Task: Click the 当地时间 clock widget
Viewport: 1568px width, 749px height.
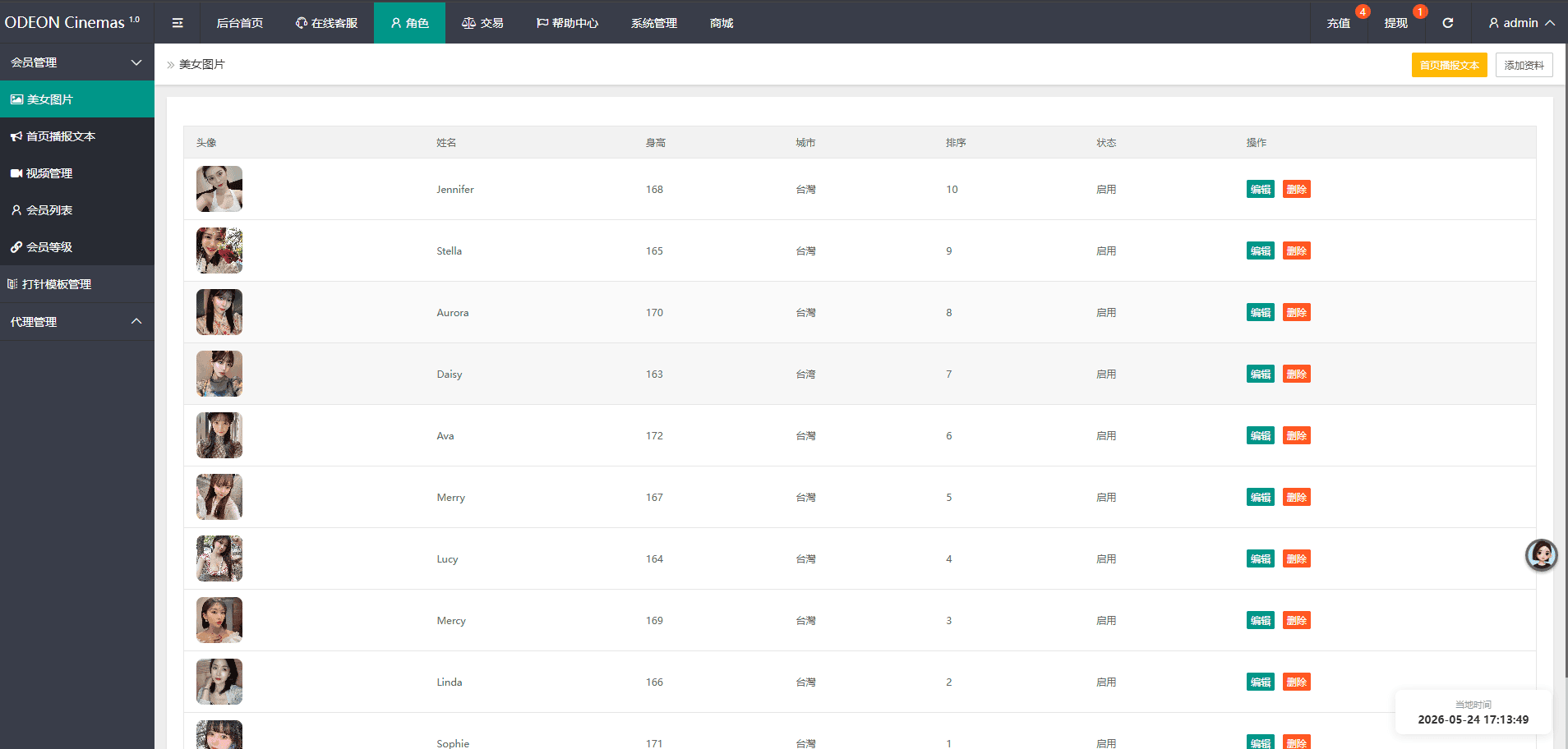Action: [1473, 712]
